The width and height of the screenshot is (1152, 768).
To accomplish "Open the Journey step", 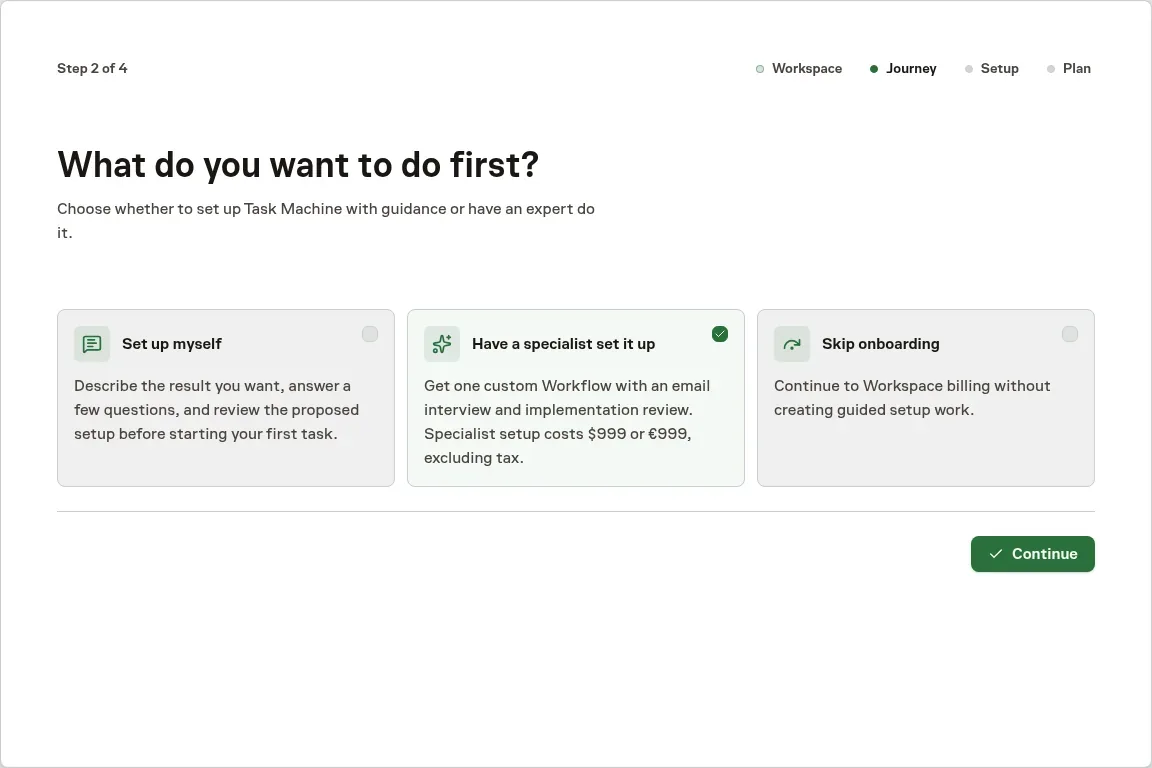I will pyautogui.click(x=903, y=68).
